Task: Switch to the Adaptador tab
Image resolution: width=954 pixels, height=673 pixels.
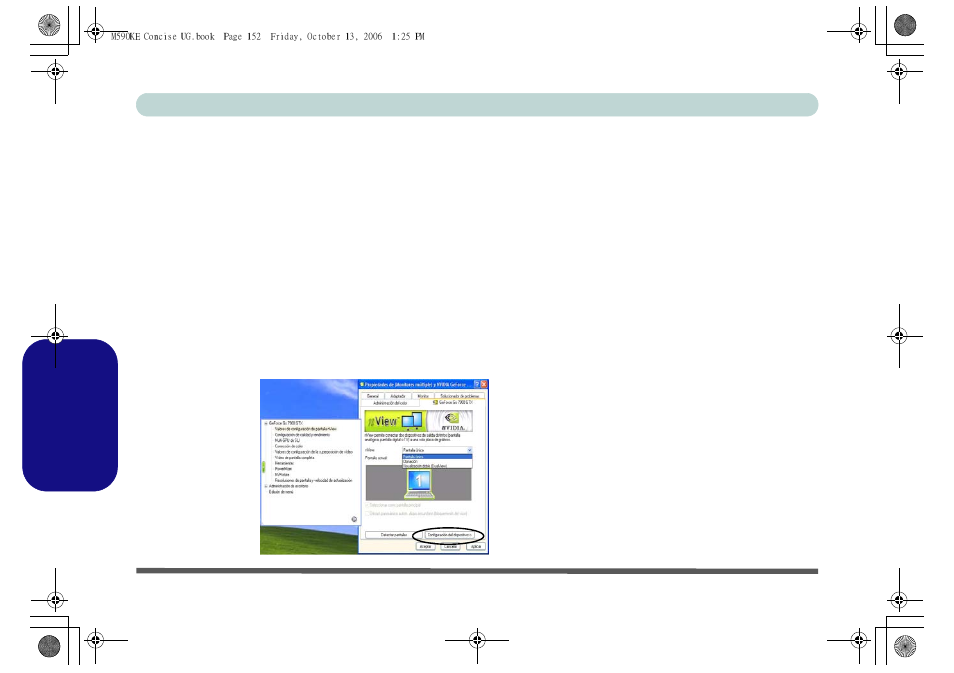Action: (x=398, y=396)
